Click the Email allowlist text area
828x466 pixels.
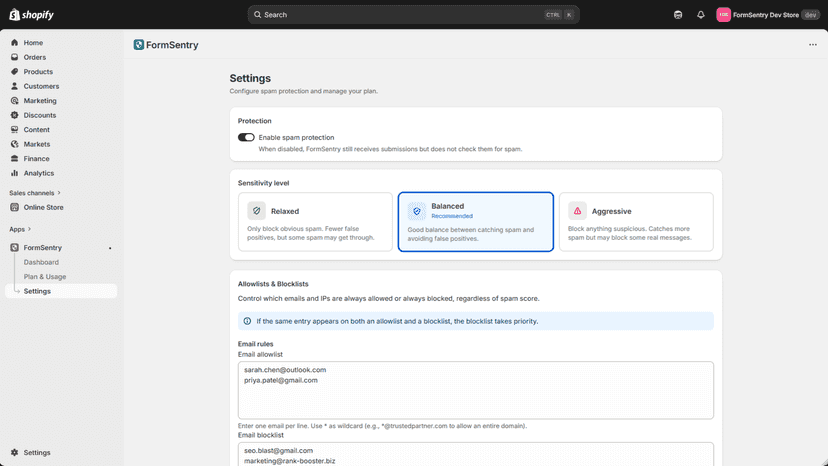[x=476, y=390]
